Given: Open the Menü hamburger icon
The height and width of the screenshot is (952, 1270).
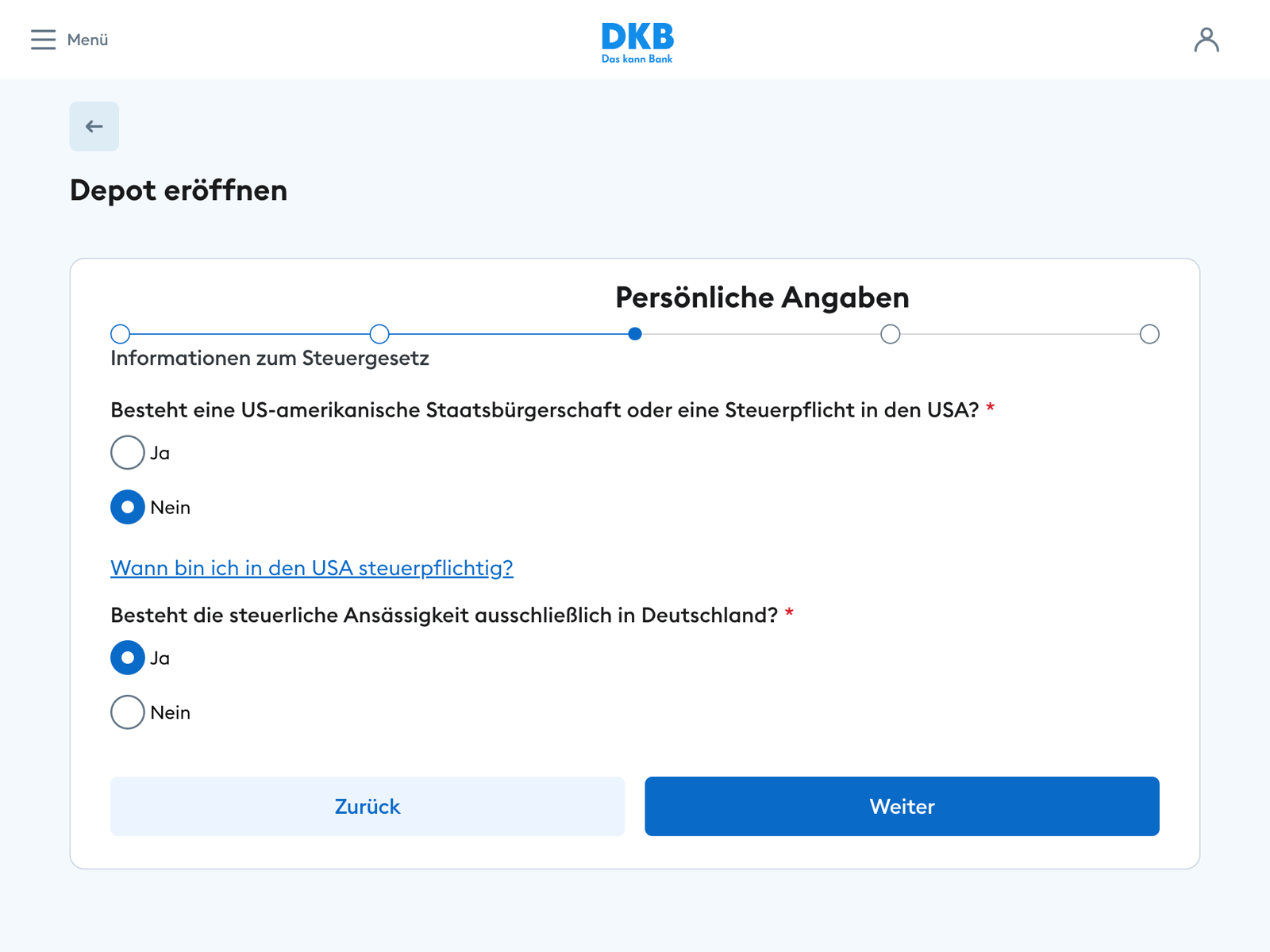Looking at the screenshot, I should click(44, 40).
